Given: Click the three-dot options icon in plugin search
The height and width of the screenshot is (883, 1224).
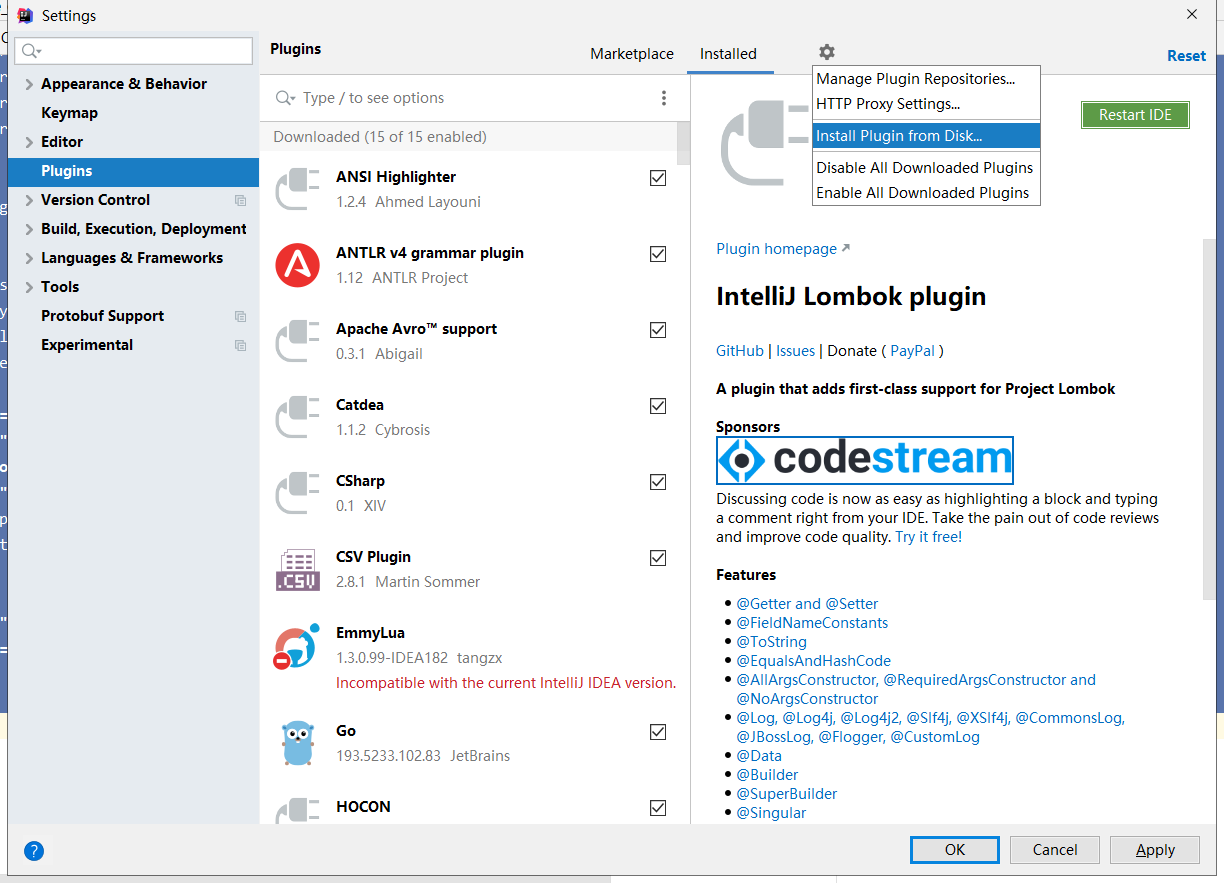Looking at the screenshot, I should (664, 98).
